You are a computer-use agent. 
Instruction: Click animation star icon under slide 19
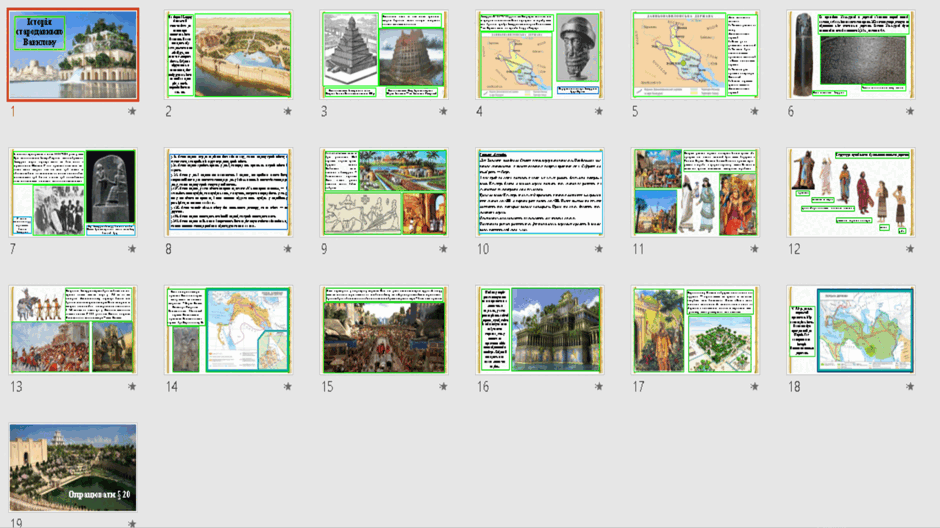132,524
